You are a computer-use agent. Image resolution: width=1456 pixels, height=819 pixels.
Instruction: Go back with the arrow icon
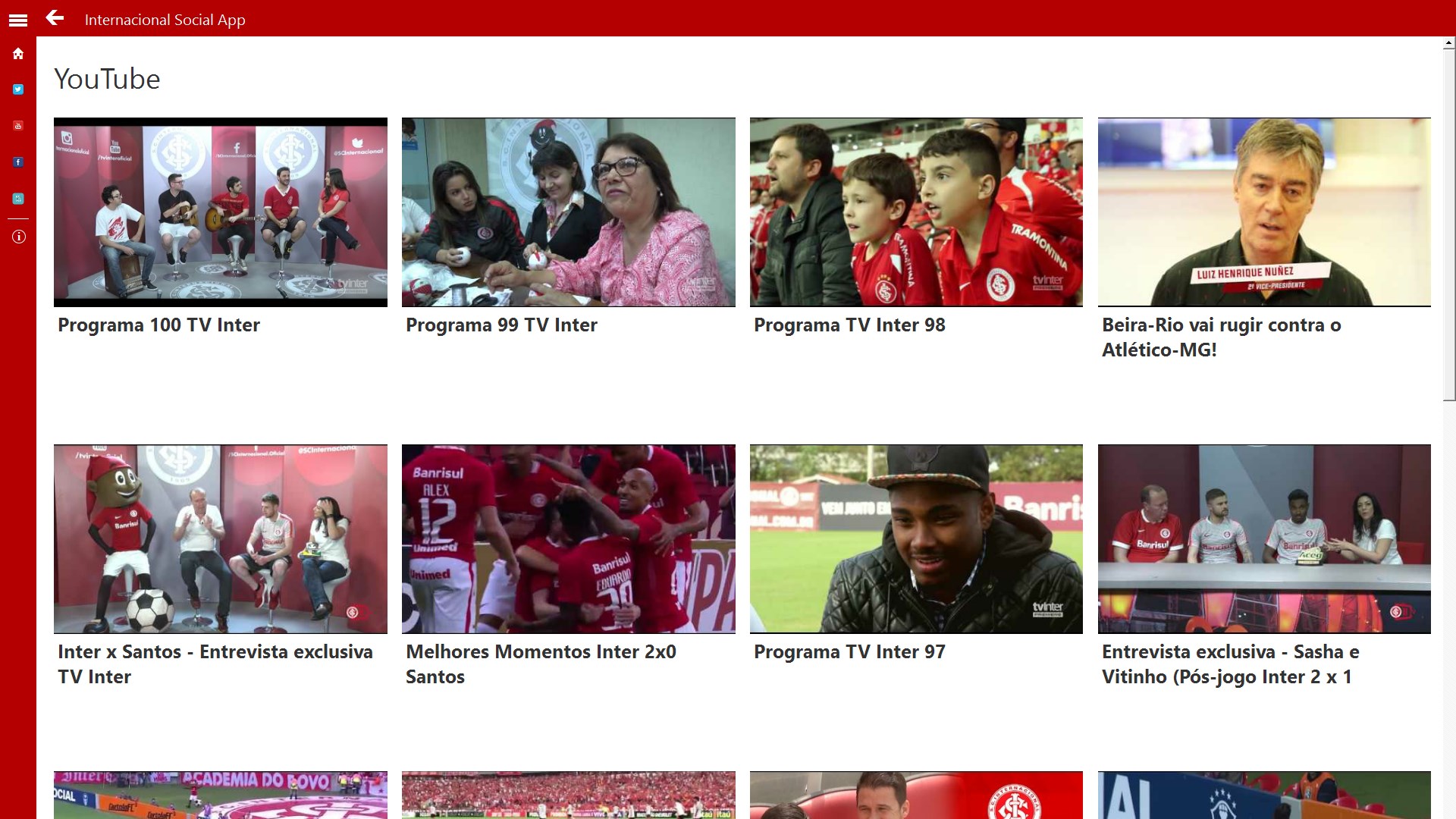coord(55,18)
